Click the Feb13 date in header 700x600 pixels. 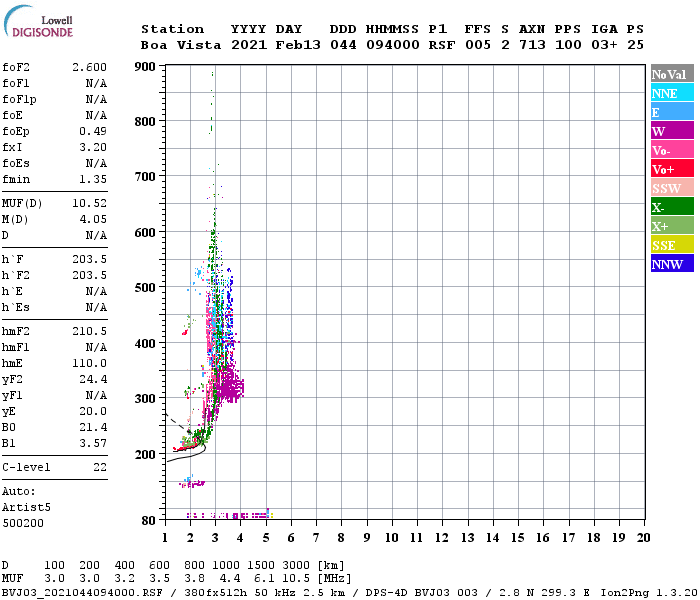(x=298, y=45)
